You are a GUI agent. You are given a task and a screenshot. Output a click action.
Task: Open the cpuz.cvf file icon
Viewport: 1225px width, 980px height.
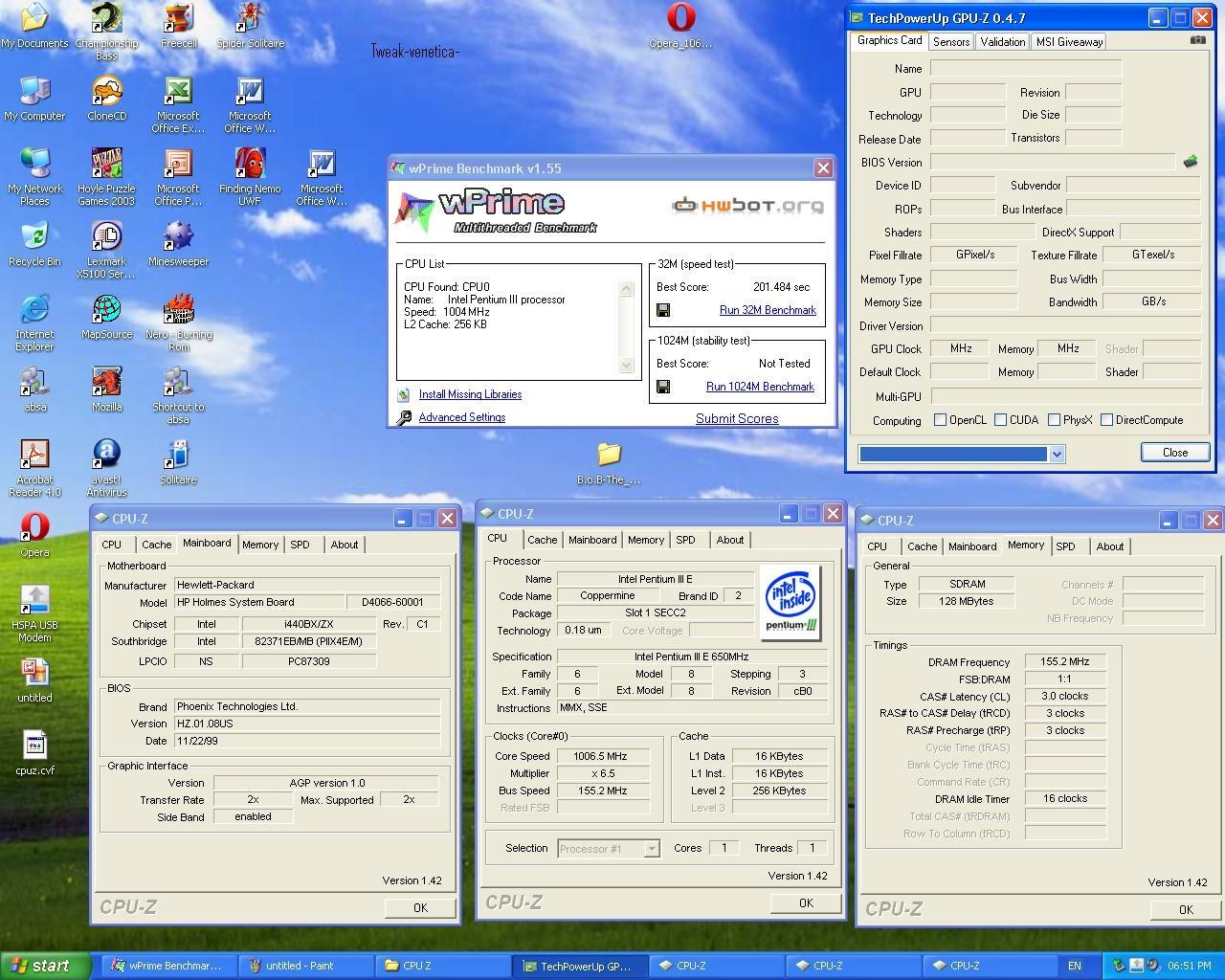click(34, 753)
